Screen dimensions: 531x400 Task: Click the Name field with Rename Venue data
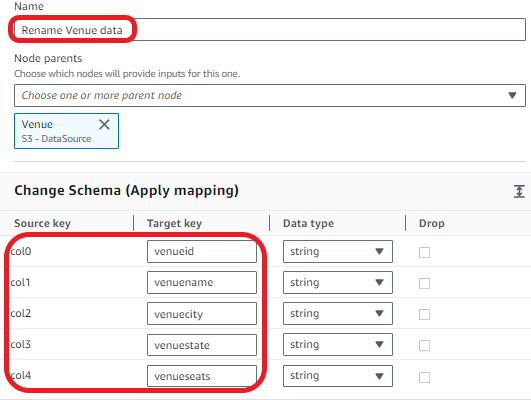(270, 30)
